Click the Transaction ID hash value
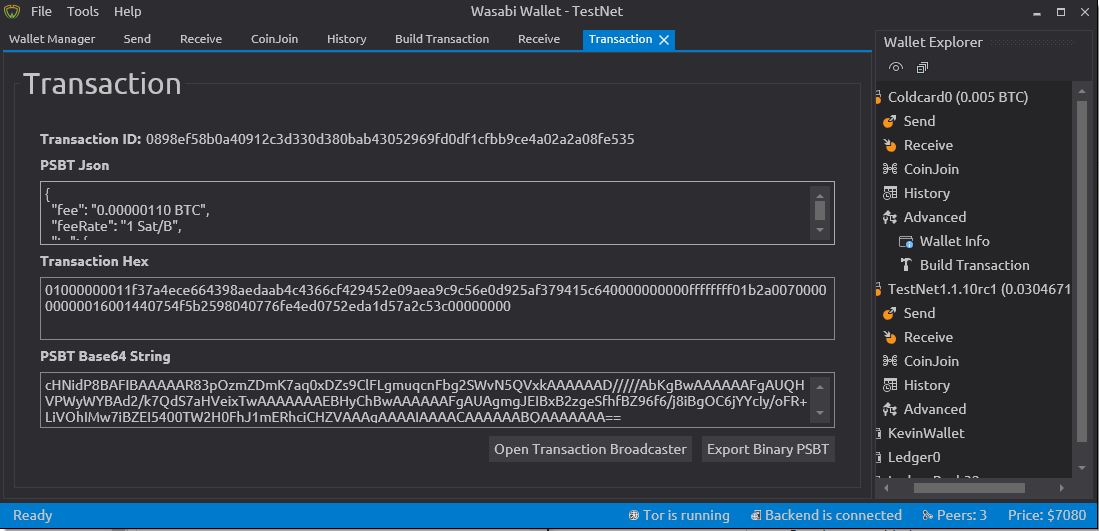Screen dimensions: 1099x531 (390, 139)
